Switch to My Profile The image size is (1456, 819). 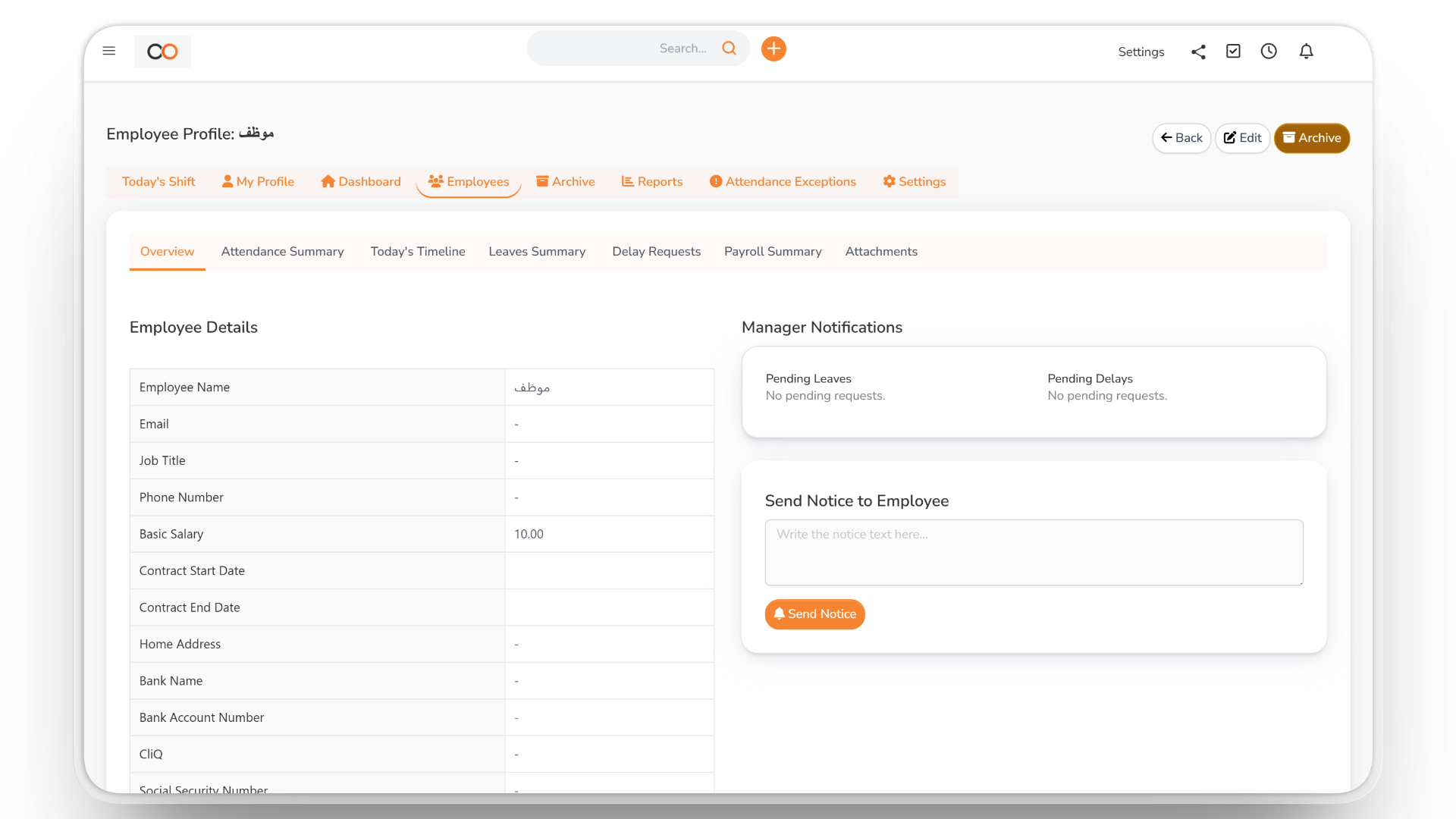257,181
